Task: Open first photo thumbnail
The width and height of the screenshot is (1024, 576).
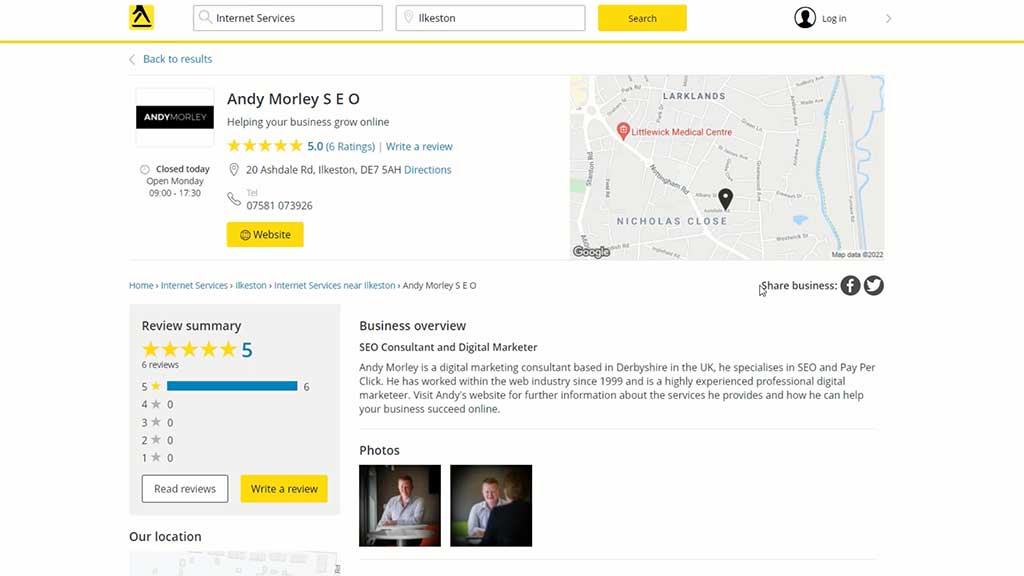Action: point(400,505)
